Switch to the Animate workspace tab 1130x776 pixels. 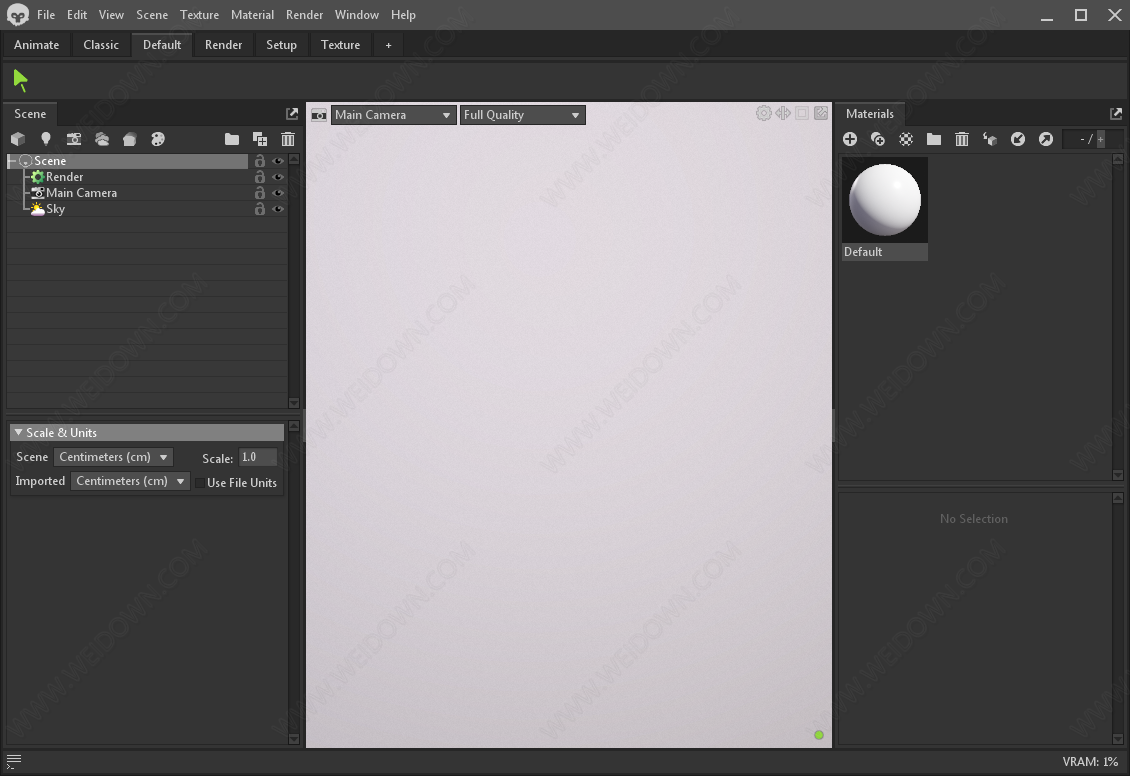click(36, 45)
